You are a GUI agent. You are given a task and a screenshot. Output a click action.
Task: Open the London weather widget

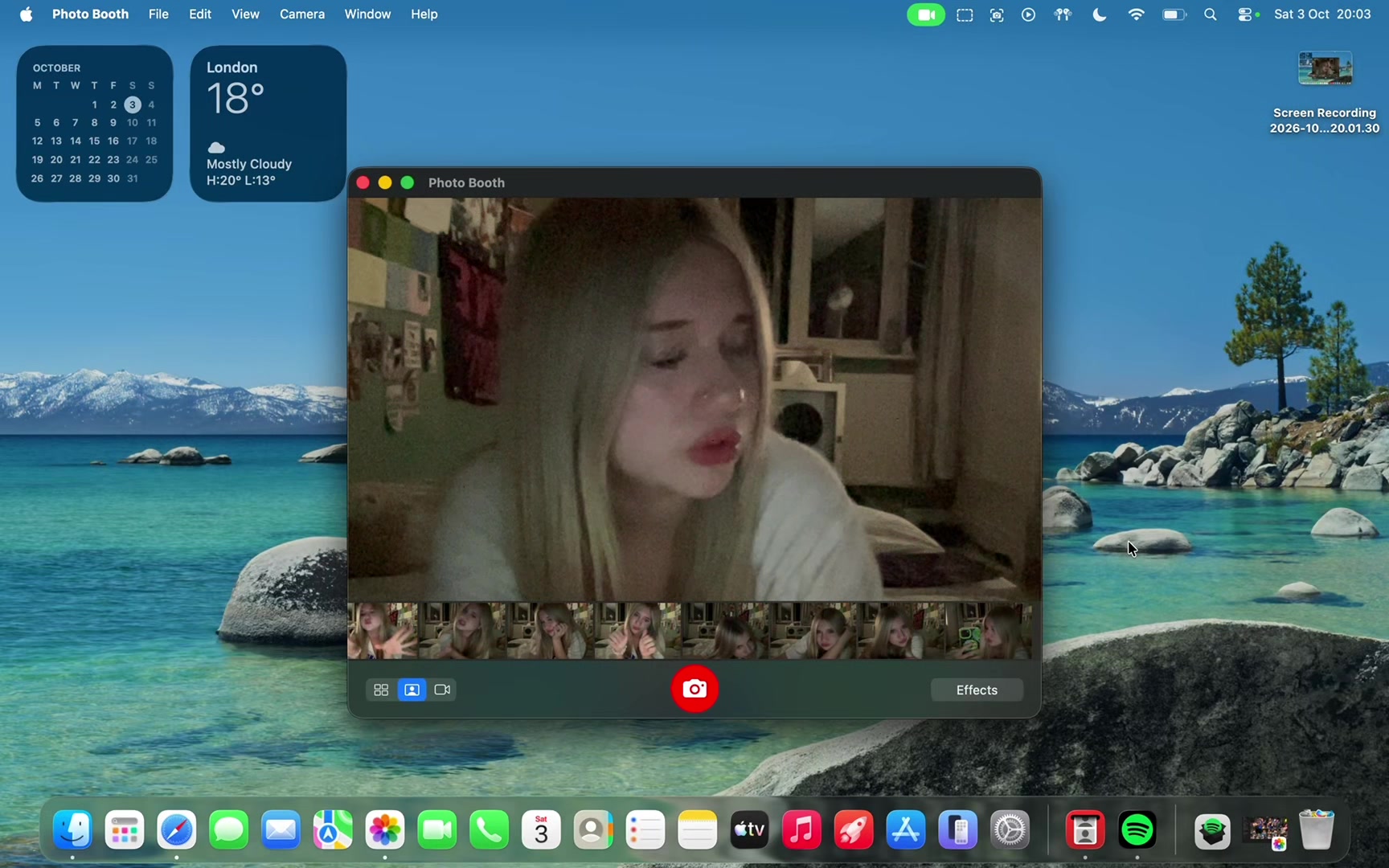click(268, 123)
